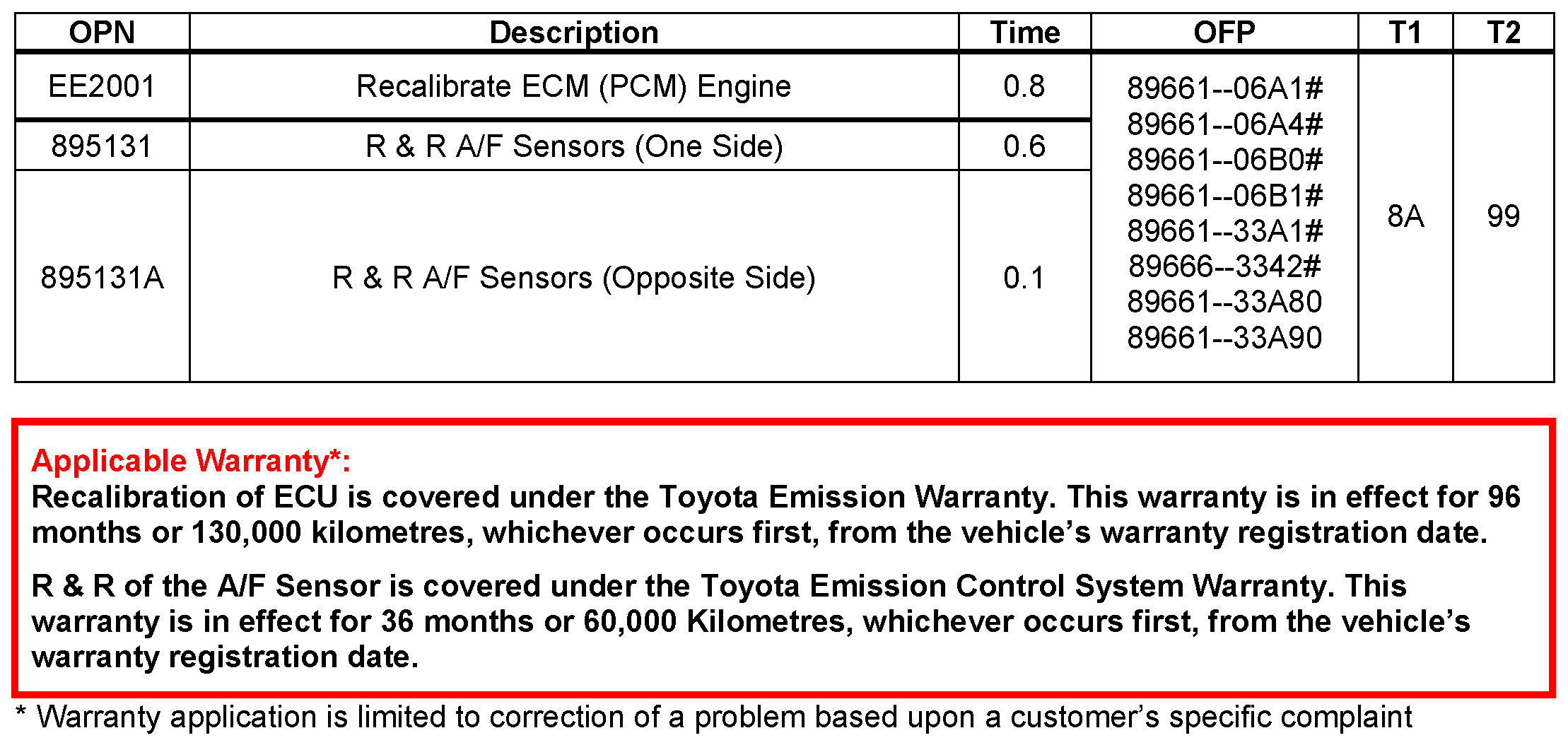Click the red Applicable Warranty heading

click(x=191, y=461)
